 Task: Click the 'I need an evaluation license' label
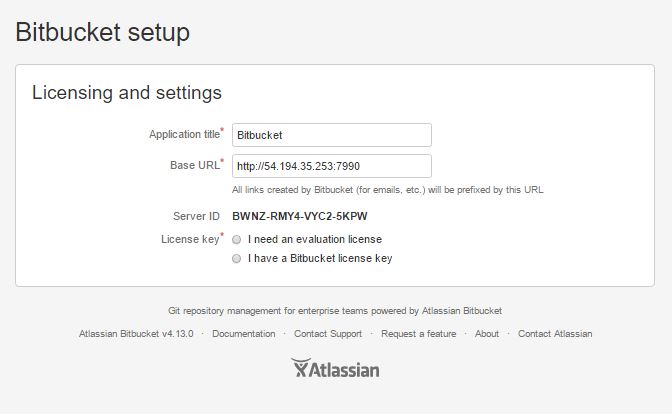pos(315,240)
